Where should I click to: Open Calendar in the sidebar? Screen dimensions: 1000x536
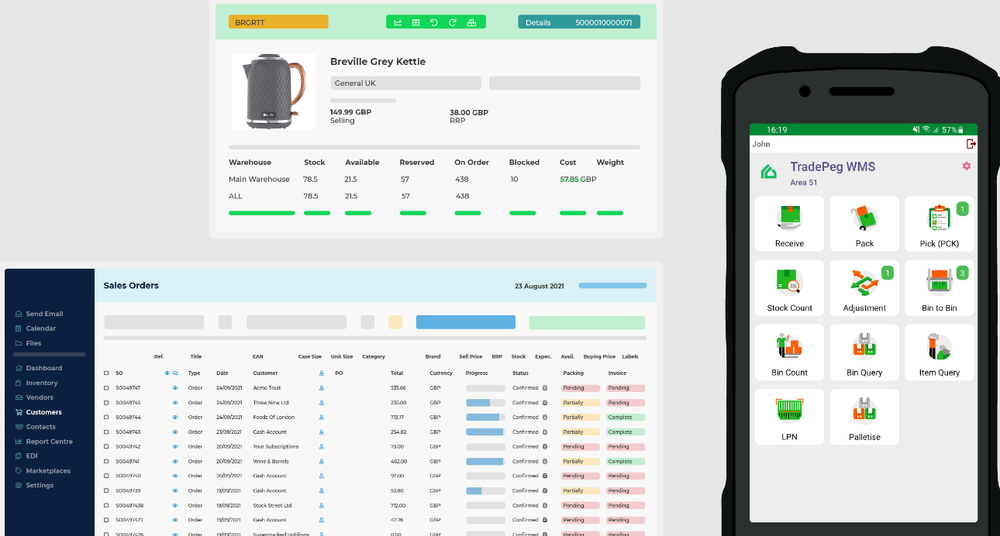[35, 329]
